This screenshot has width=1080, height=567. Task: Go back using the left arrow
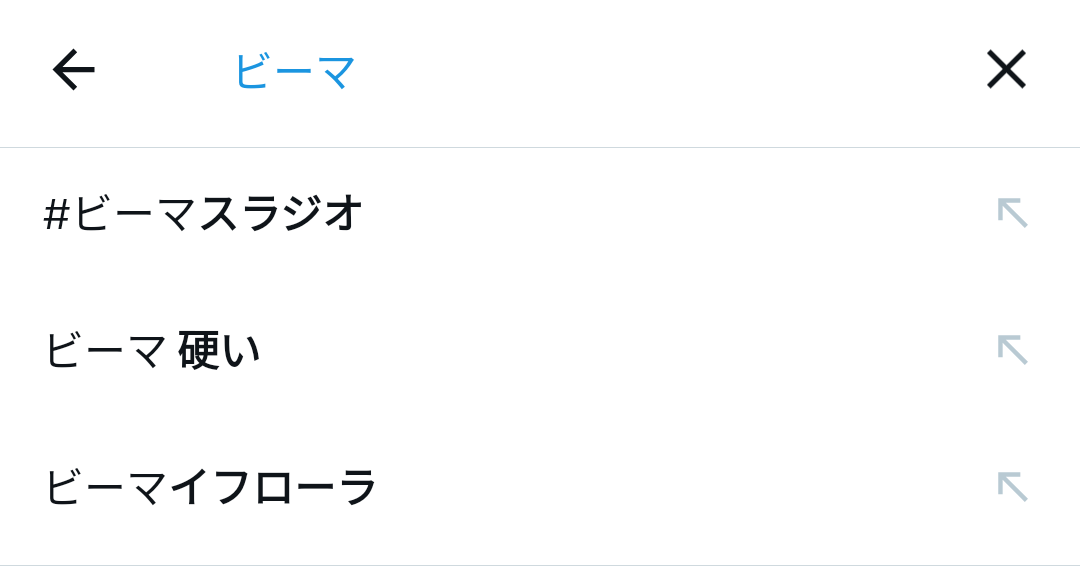[x=73, y=70]
